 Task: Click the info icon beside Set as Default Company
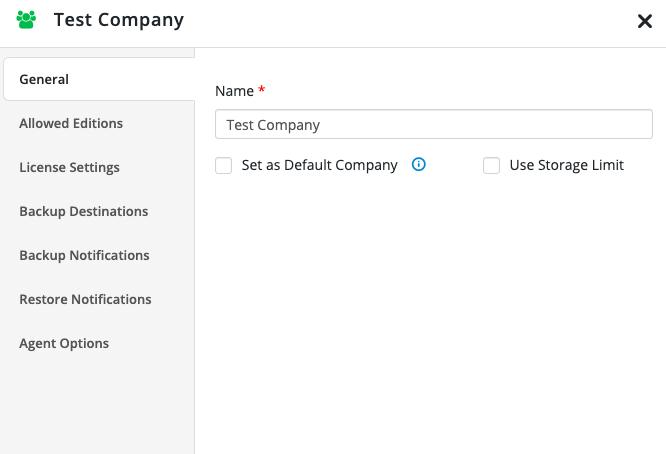(419, 165)
